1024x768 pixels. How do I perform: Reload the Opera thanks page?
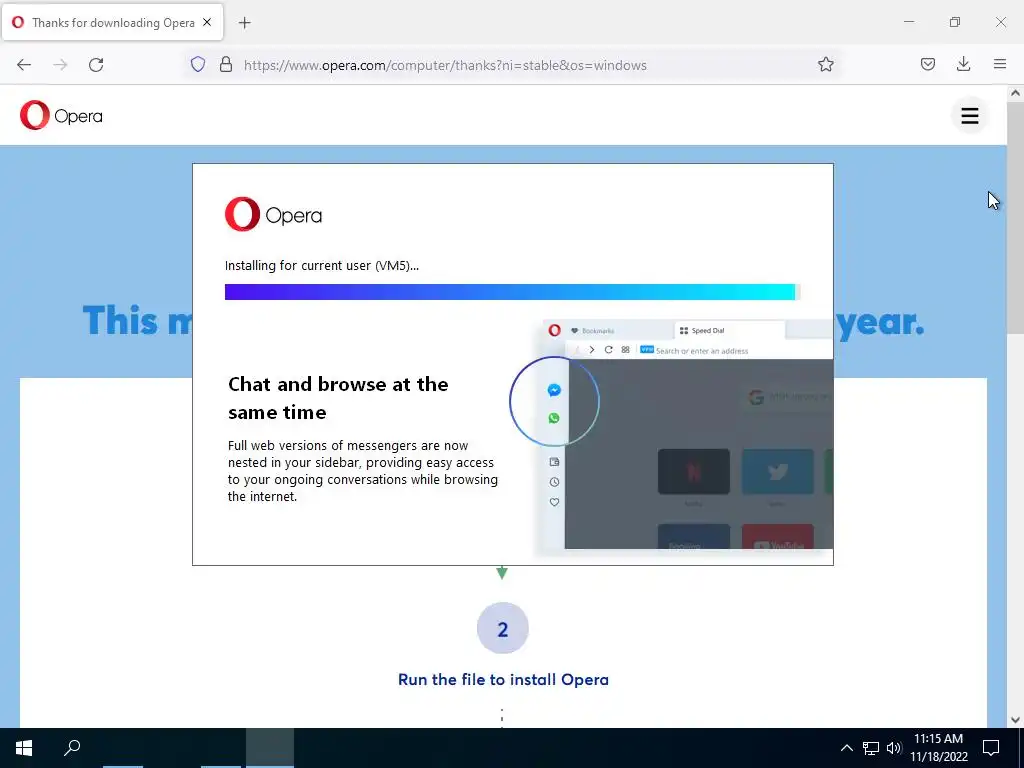pyautogui.click(x=96, y=65)
